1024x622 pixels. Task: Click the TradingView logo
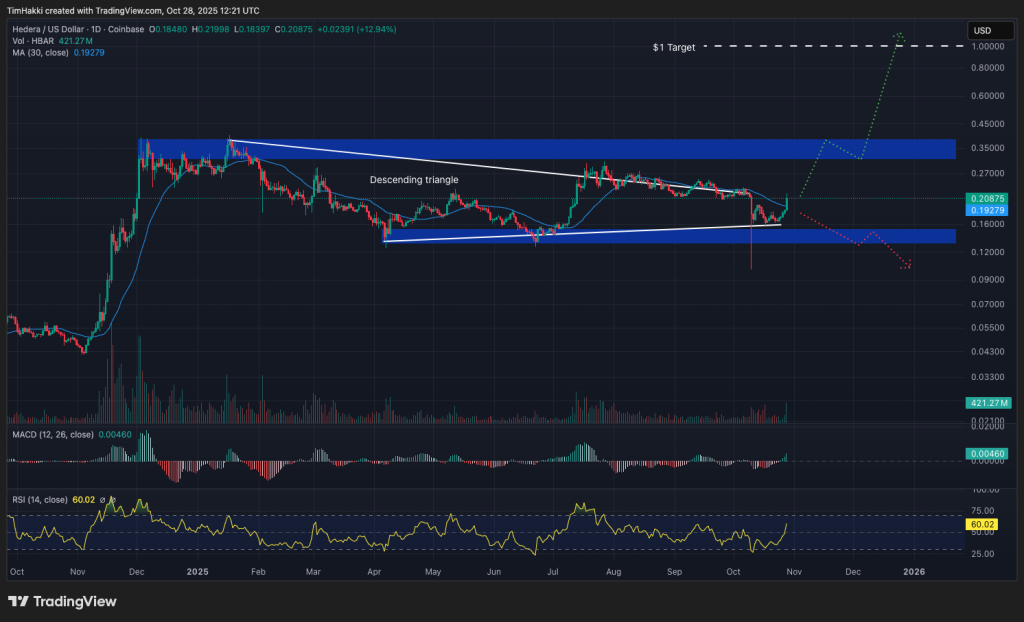point(60,603)
